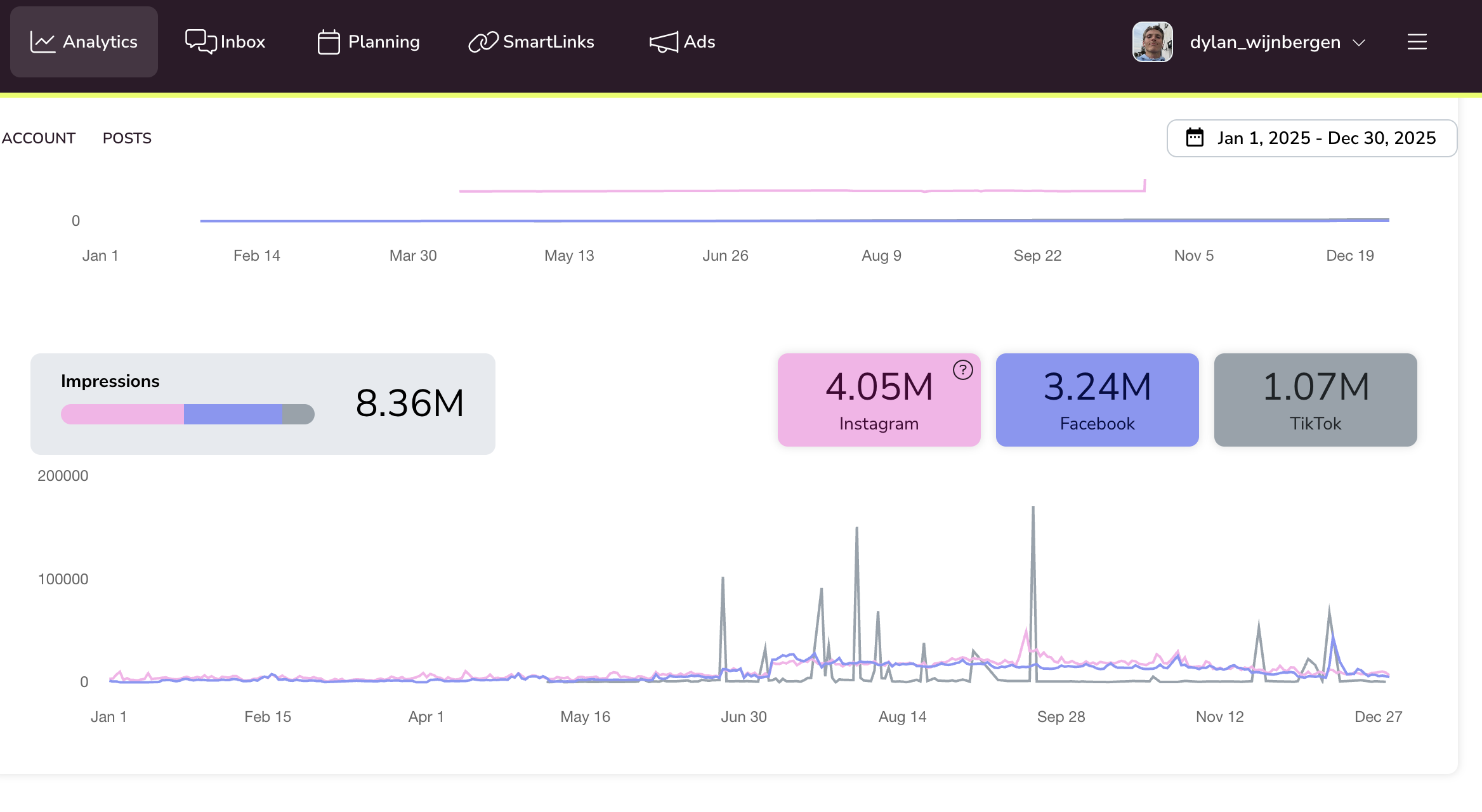Viewport: 1482px width, 812px height.
Task: Click the Facebook 3.24M impressions card
Action: click(x=1098, y=400)
